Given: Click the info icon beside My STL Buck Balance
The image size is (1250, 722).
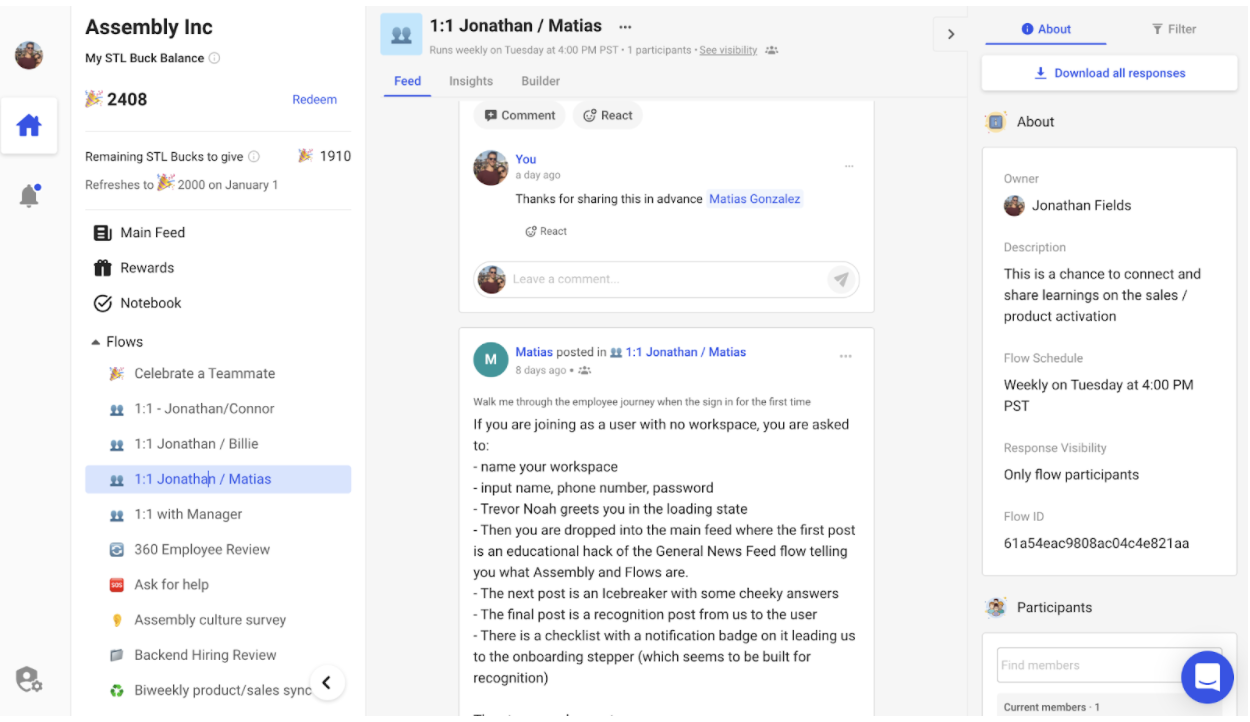Looking at the screenshot, I should click(214, 58).
